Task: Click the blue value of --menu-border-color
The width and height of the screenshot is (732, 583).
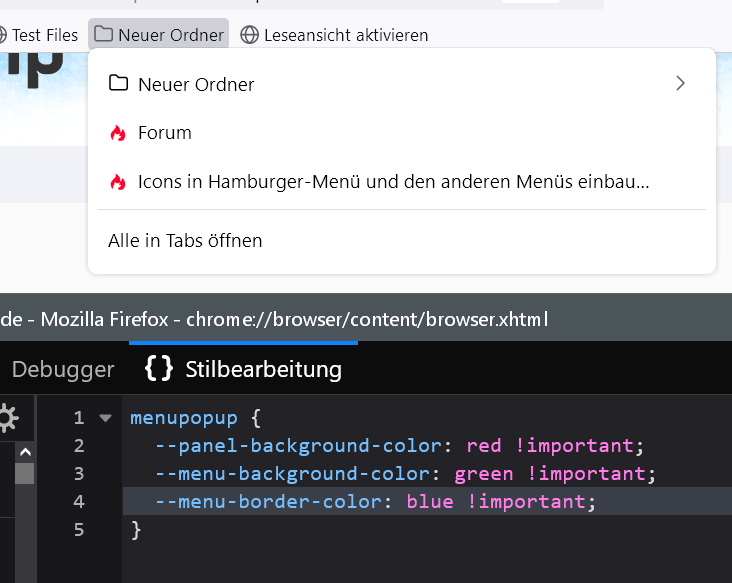Action: (x=429, y=501)
